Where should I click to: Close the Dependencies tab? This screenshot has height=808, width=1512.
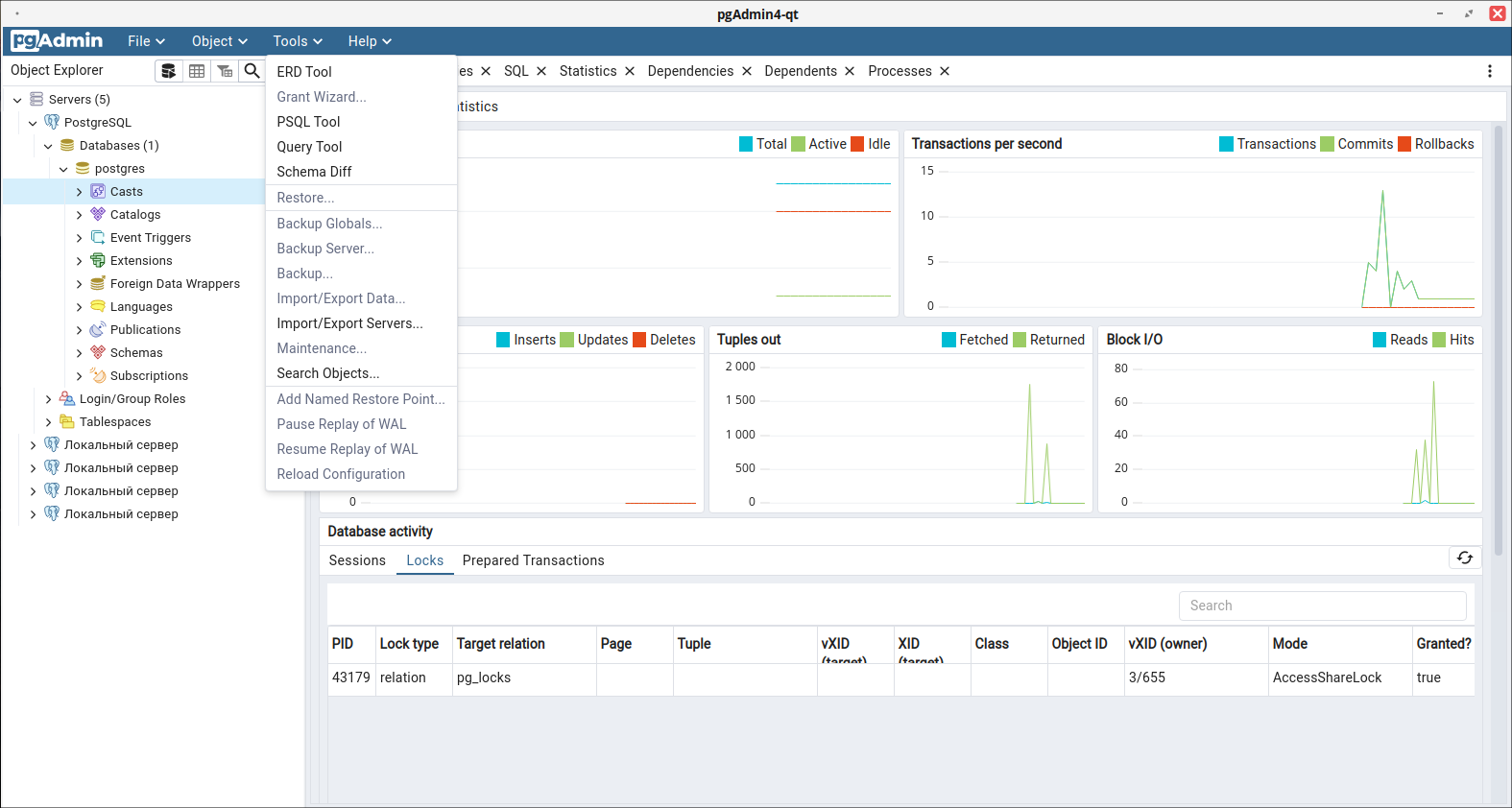click(x=746, y=71)
